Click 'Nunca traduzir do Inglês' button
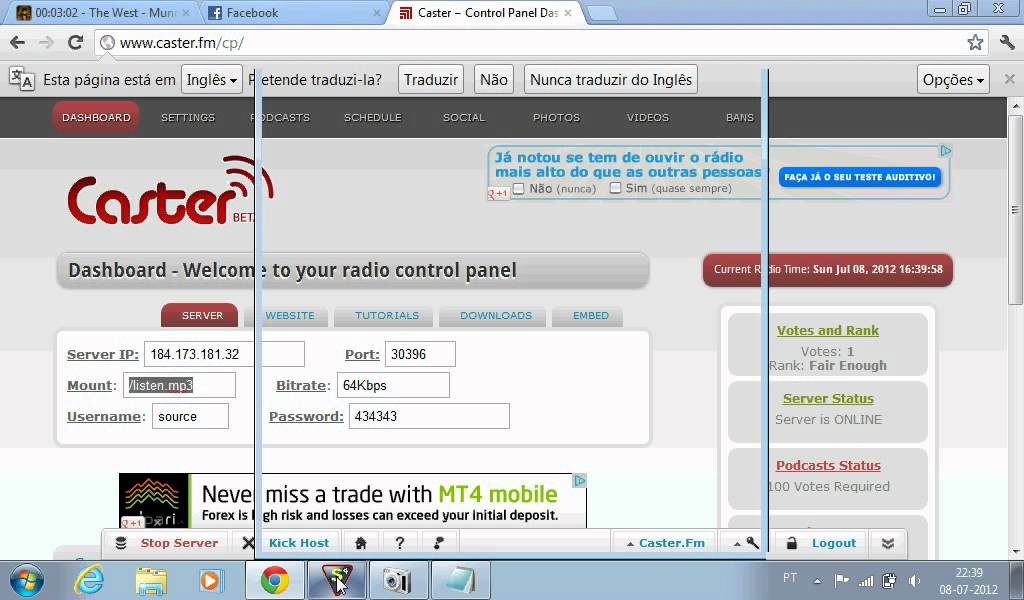This screenshot has width=1024, height=600. [611, 80]
